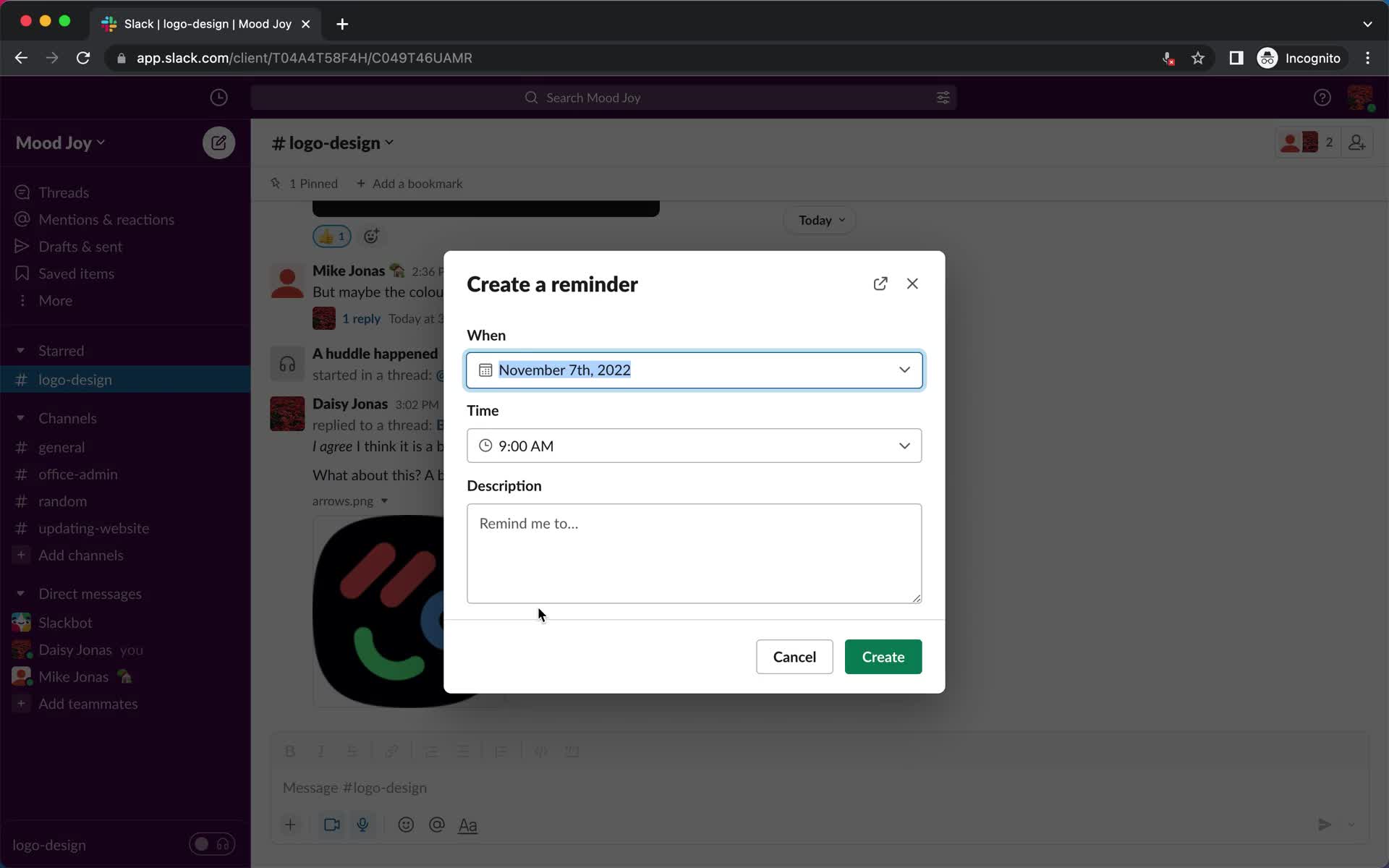Click the new message compose icon

219,142
